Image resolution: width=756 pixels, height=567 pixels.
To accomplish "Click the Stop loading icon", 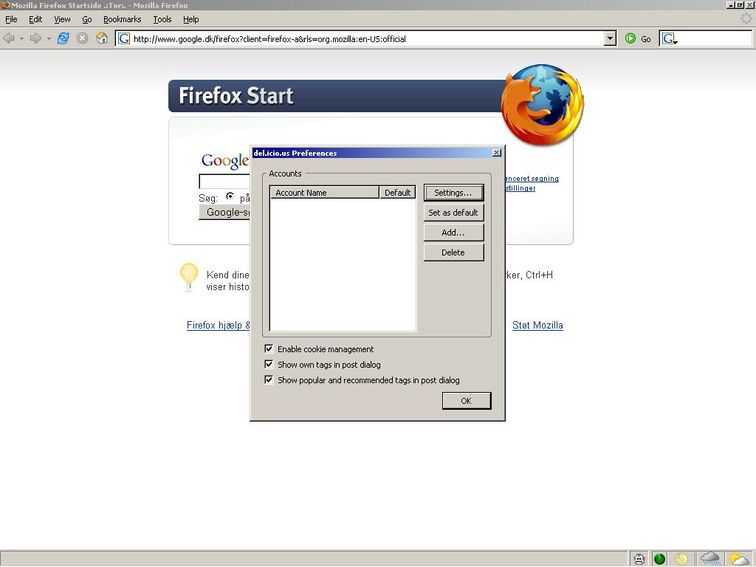I will point(82,38).
